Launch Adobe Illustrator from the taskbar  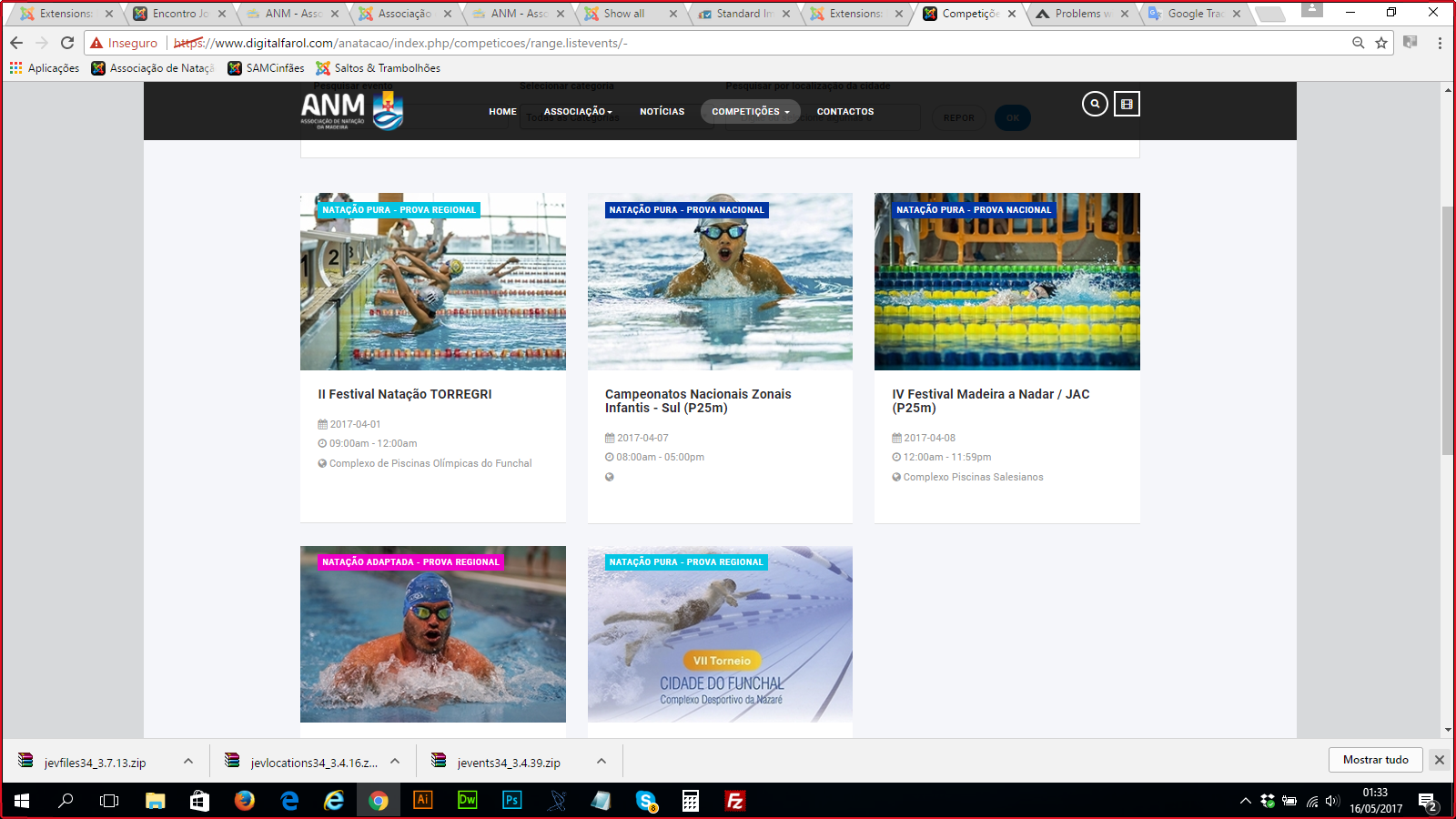[x=423, y=801]
